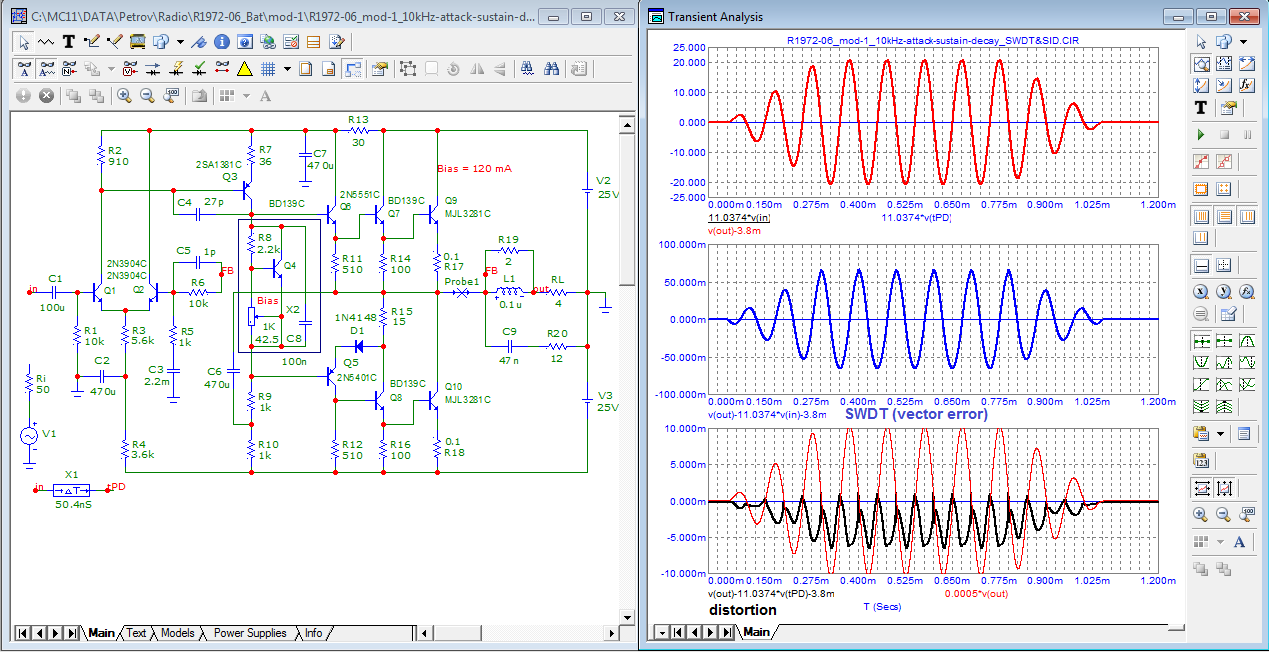Screen dimensions: 1269x652
Task: Open the dropdown arrow next to grid icon
Action: (288, 69)
